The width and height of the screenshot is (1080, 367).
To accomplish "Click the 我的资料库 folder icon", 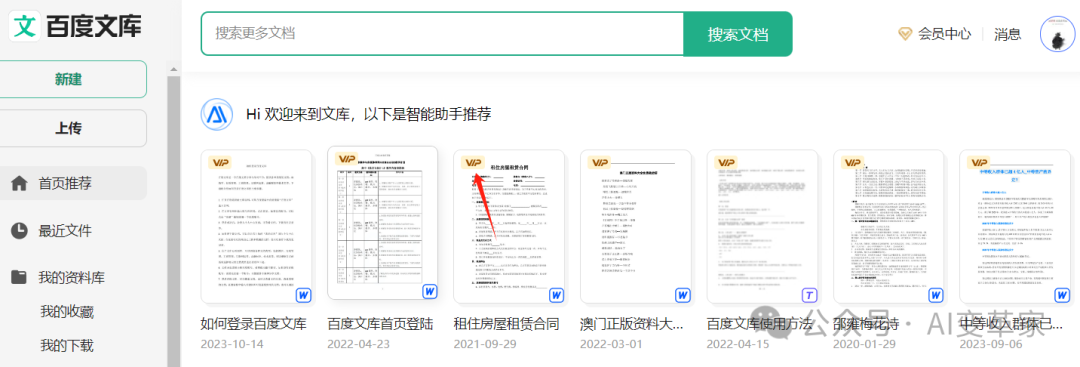I will pyautogui.click(x=19, y=277).
